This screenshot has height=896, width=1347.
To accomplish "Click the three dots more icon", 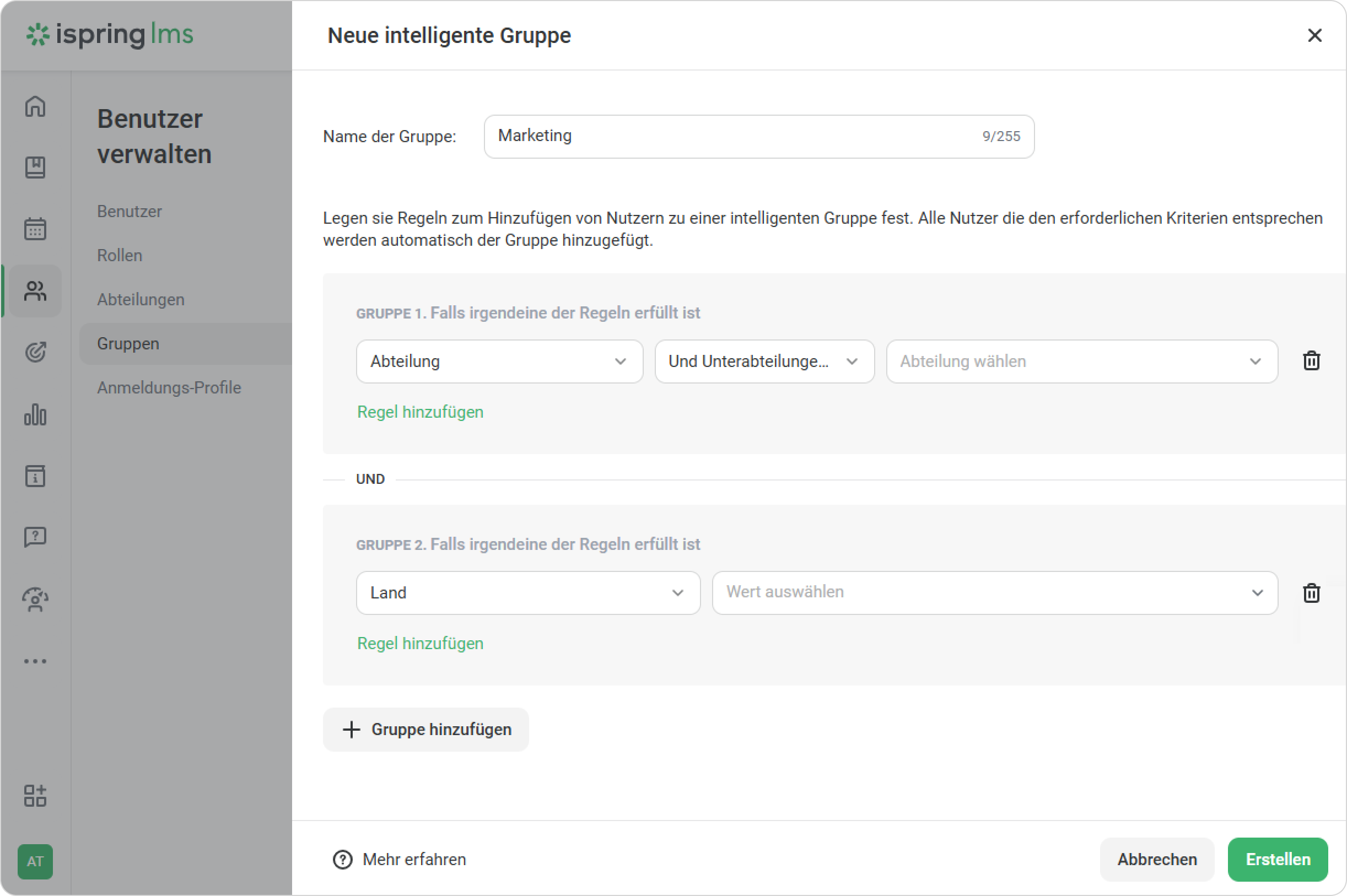I will point(35,661).
